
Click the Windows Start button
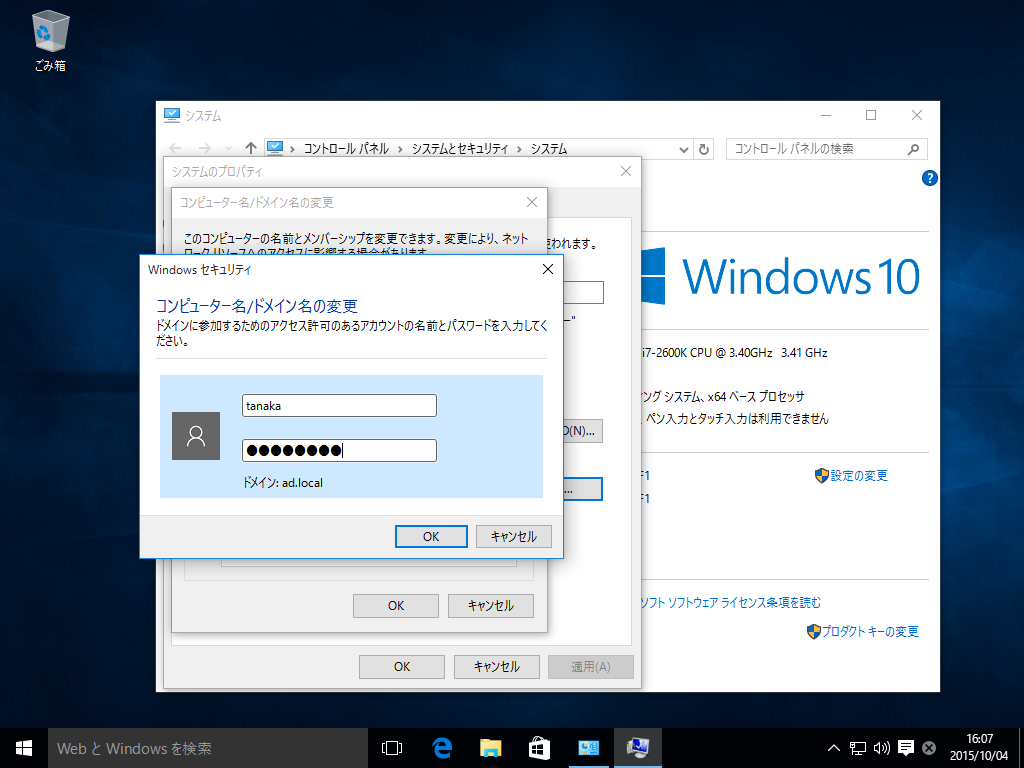[x=24, y=748]
